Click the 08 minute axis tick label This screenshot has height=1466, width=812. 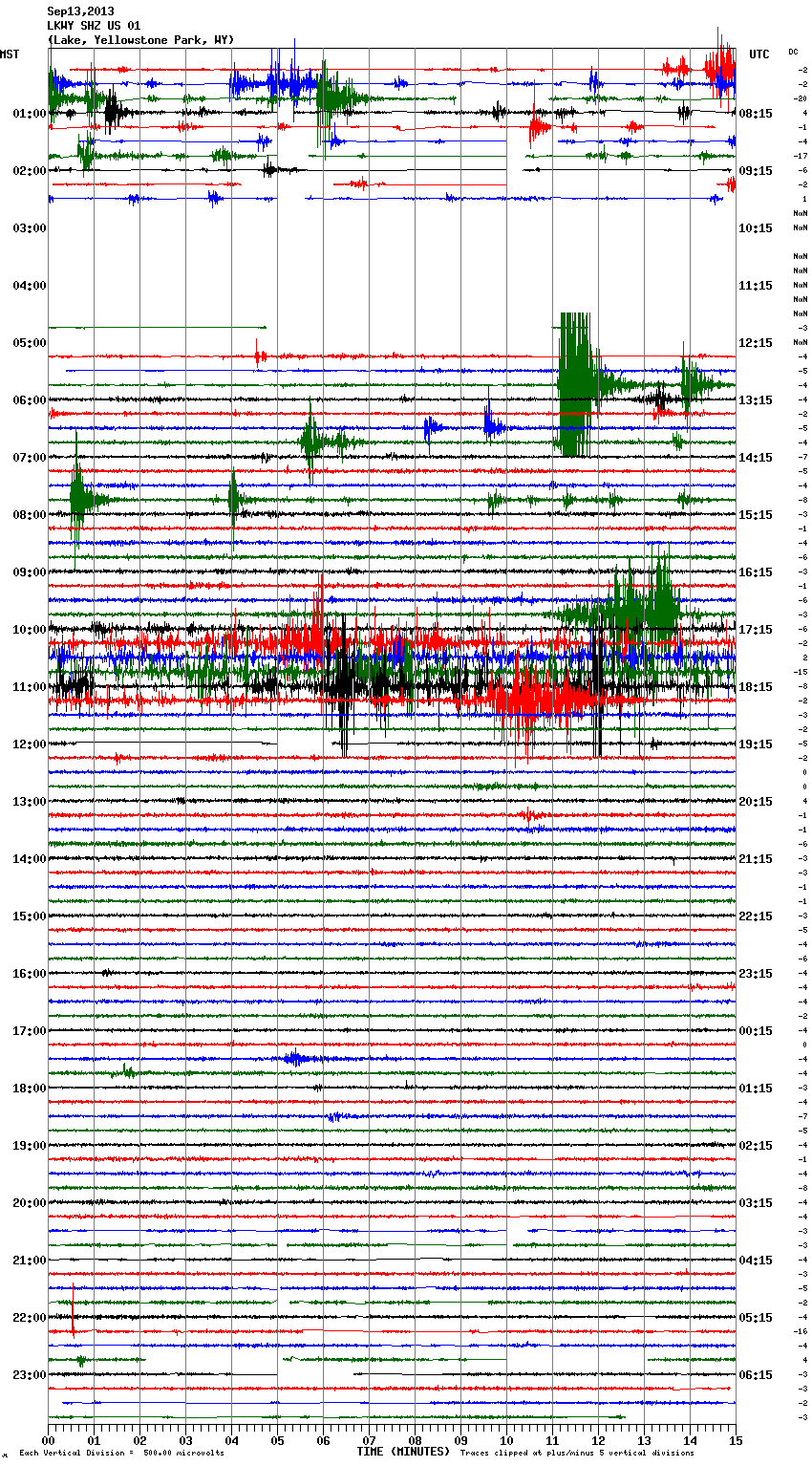point(415,1440)
